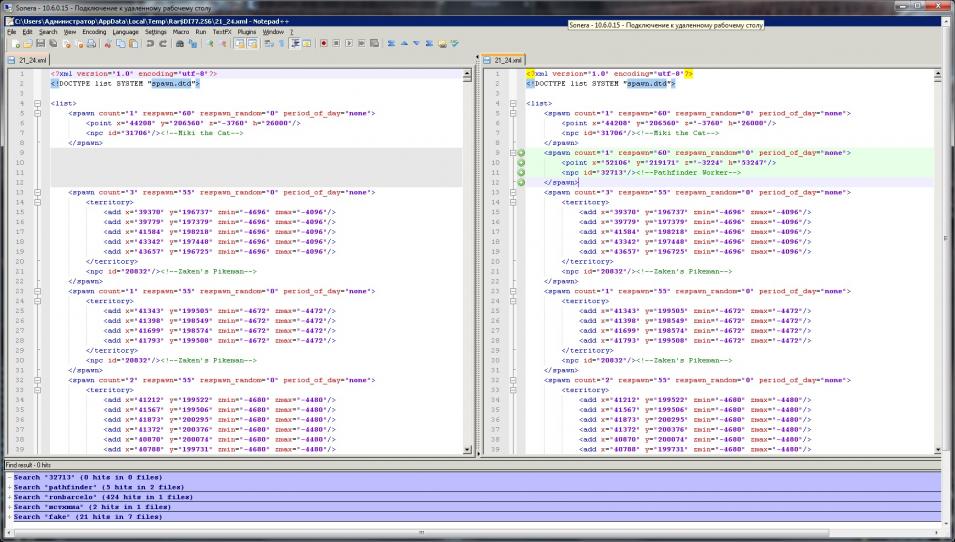Open Find using the binoculars icon

click(180, 43)
